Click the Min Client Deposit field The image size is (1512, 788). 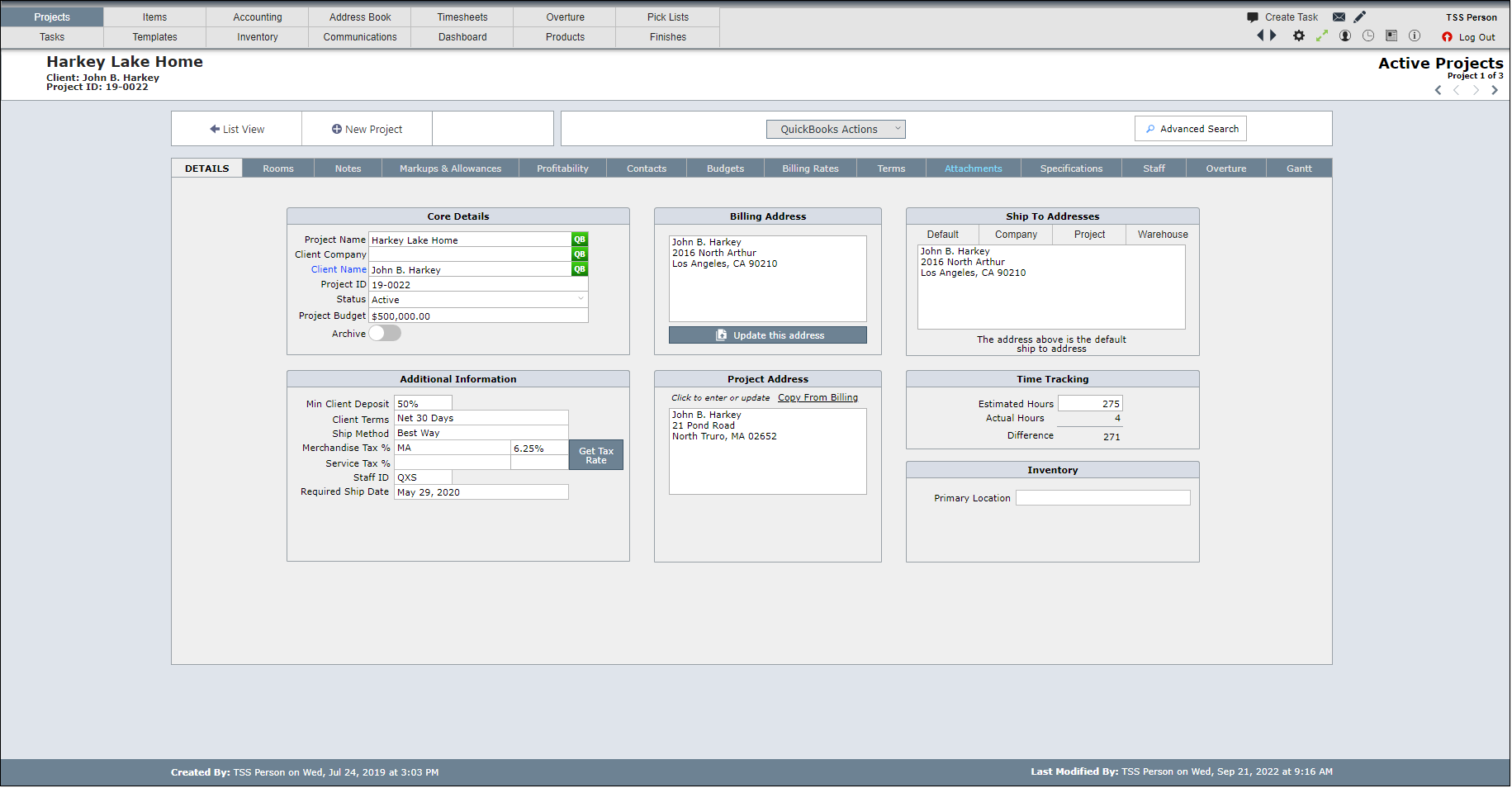pyautogui.click(x=424, y=403)
